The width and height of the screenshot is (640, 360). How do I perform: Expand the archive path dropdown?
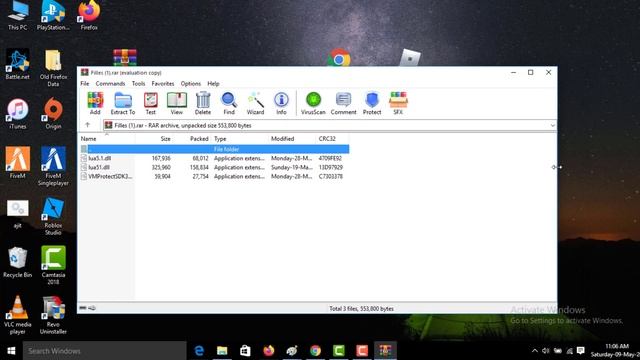(552, 125)
